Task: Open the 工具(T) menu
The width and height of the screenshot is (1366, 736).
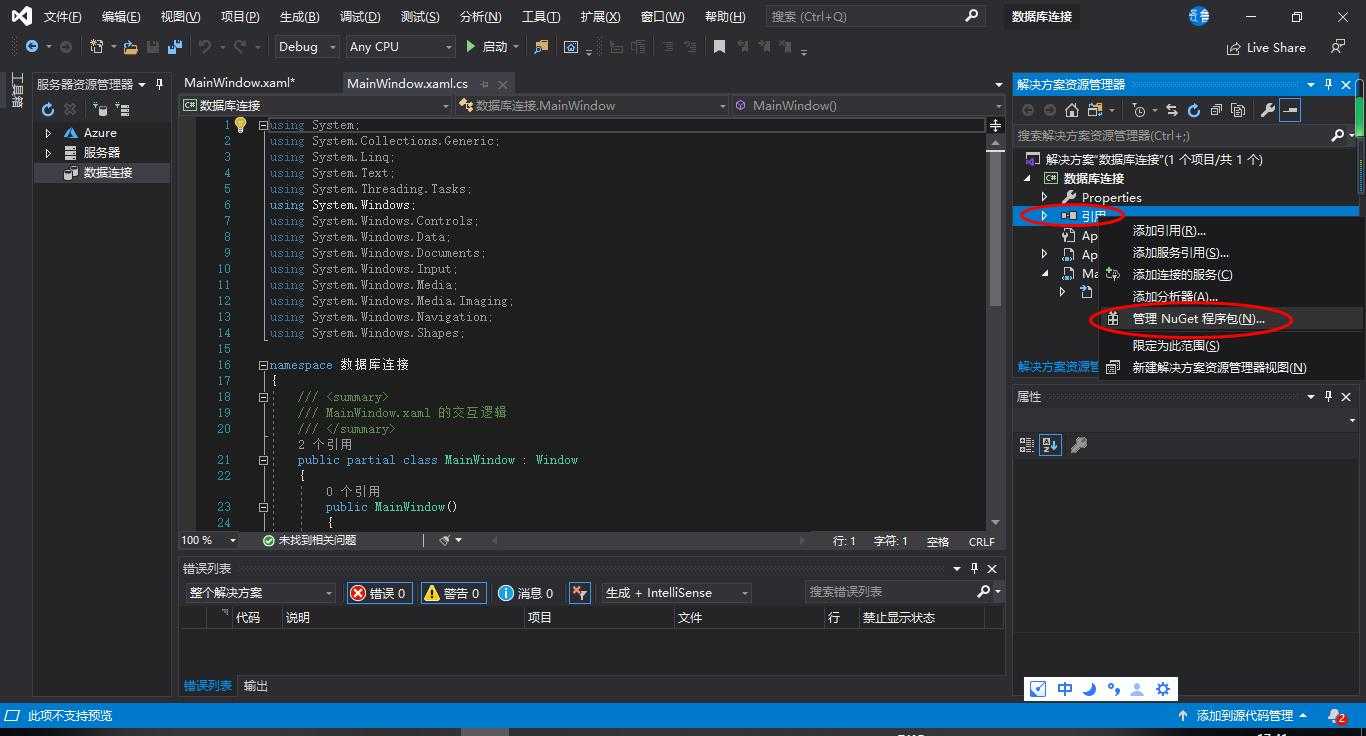Action: [x=541, y=17]
